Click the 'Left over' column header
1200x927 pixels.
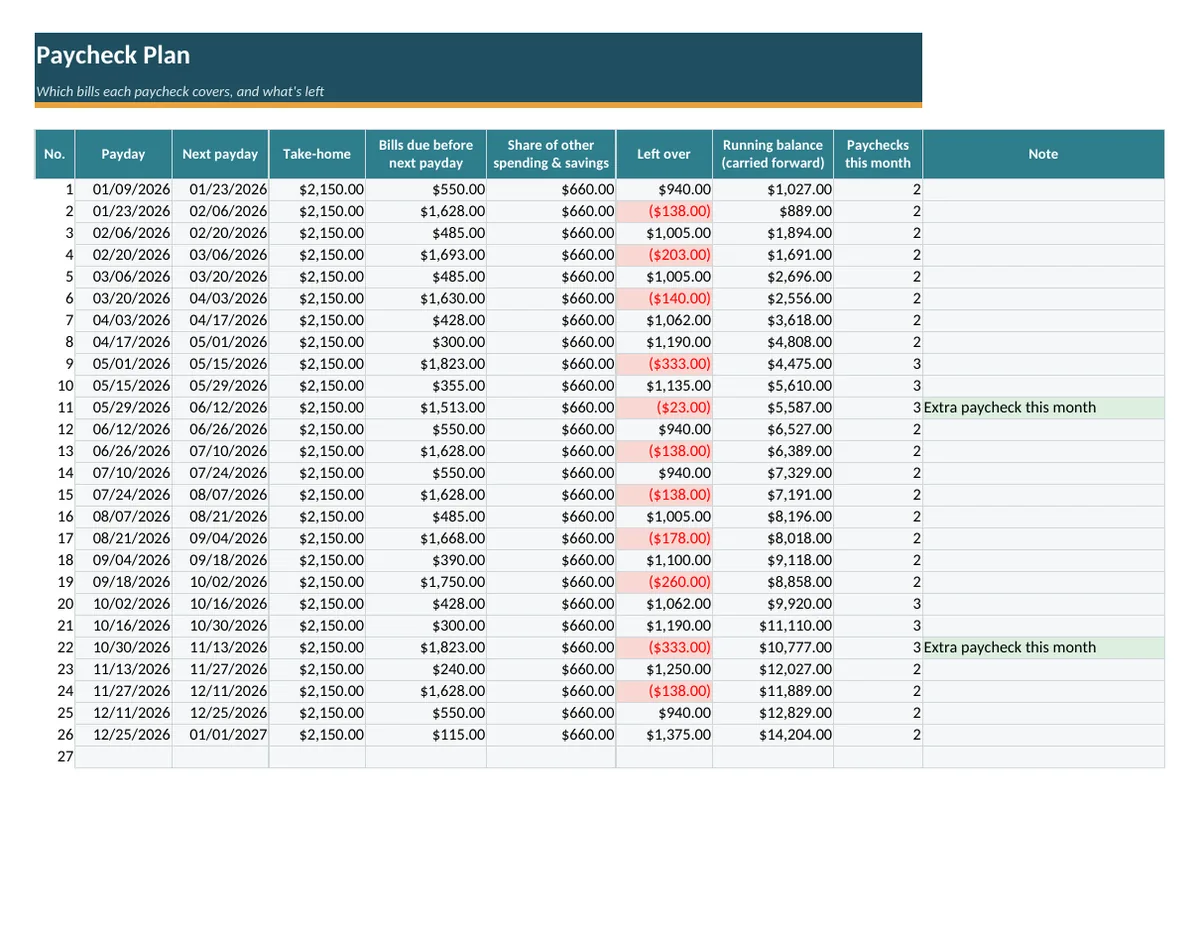[x=664, y=154]
